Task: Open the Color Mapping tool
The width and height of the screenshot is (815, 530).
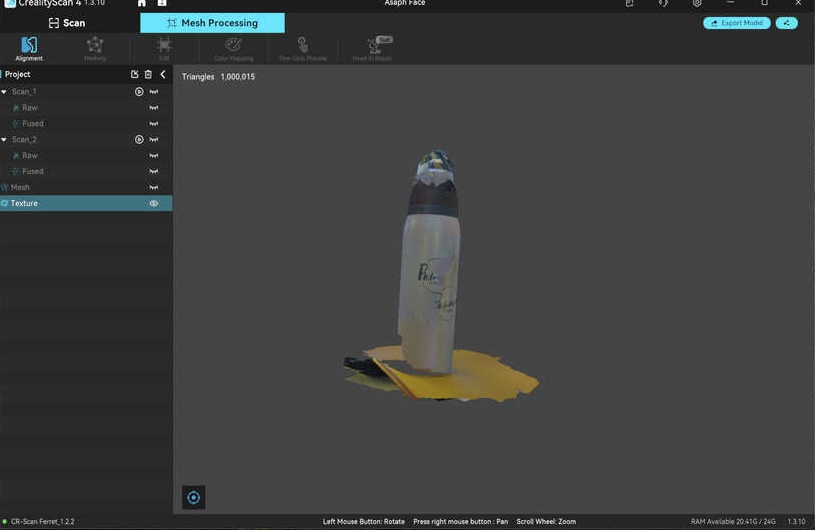Action: tap(233, 48)
